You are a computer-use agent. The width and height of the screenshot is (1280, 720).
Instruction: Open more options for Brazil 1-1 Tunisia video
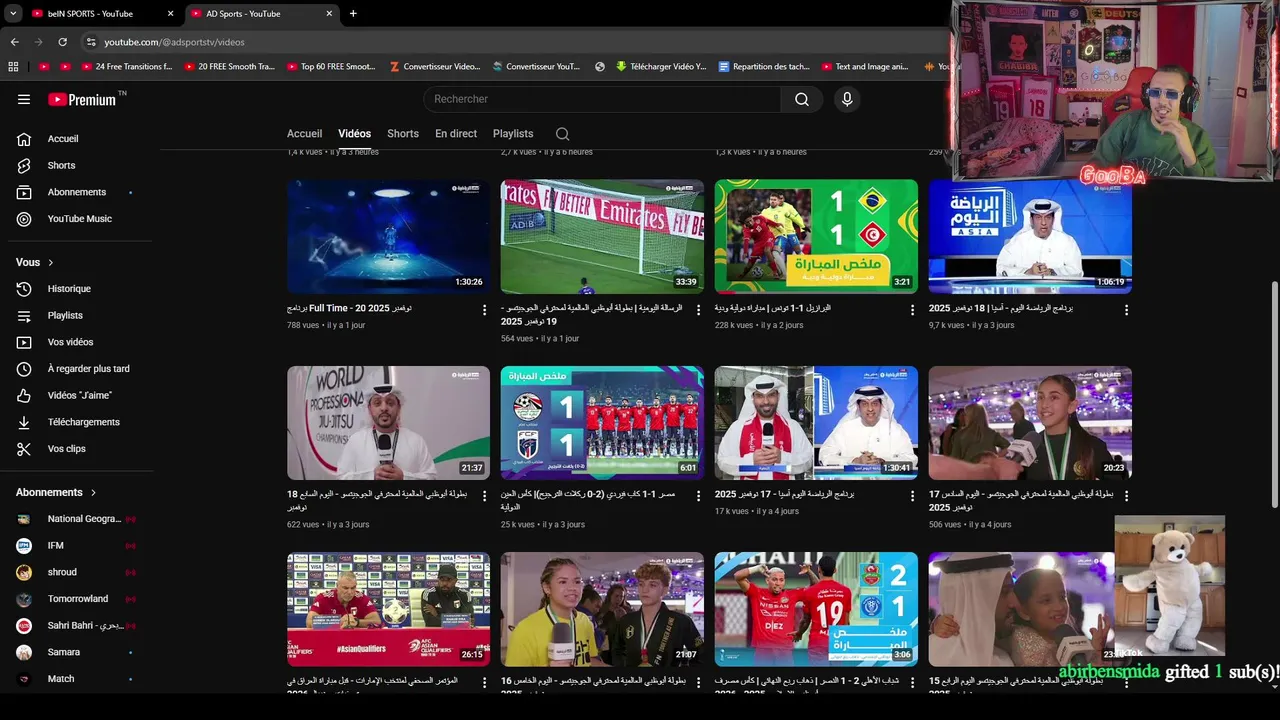pyautogui.click(x=912, y=310)
